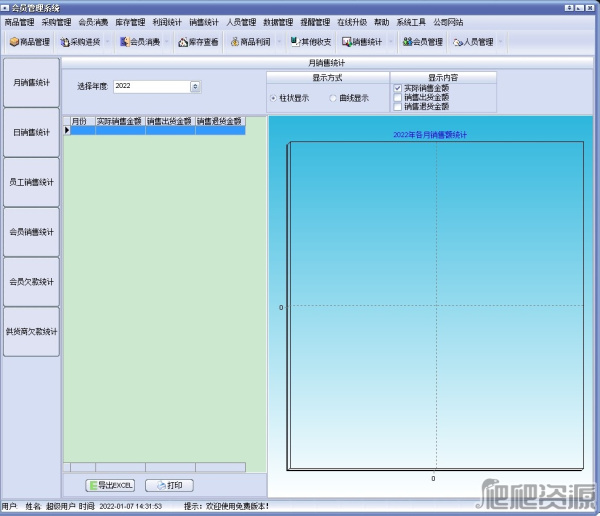Select the 柱状显示 radio button
The height and width of the screenshot is (516, 600).
coord(273,98)
